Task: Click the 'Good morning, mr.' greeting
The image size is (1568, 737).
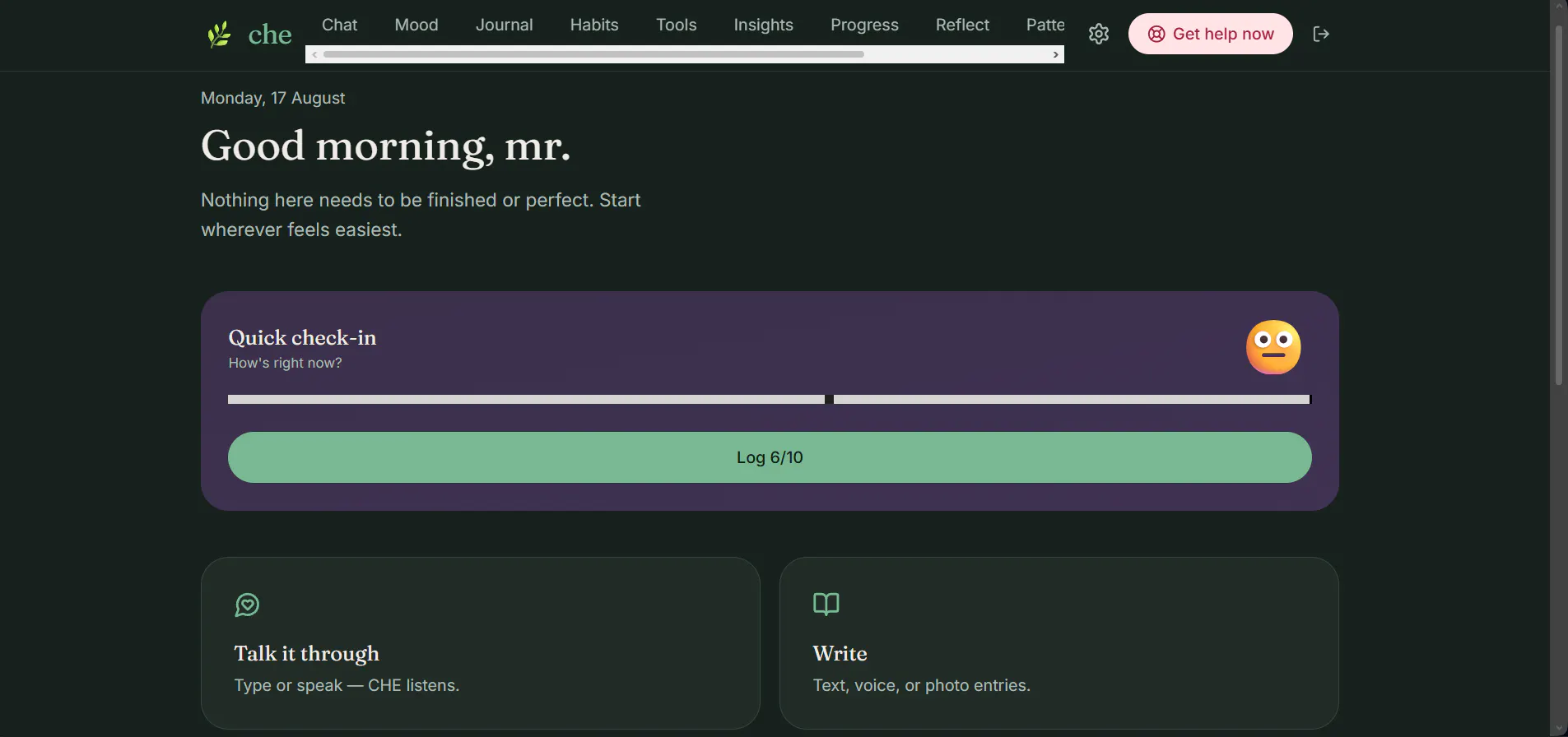Action: [385, 146]
